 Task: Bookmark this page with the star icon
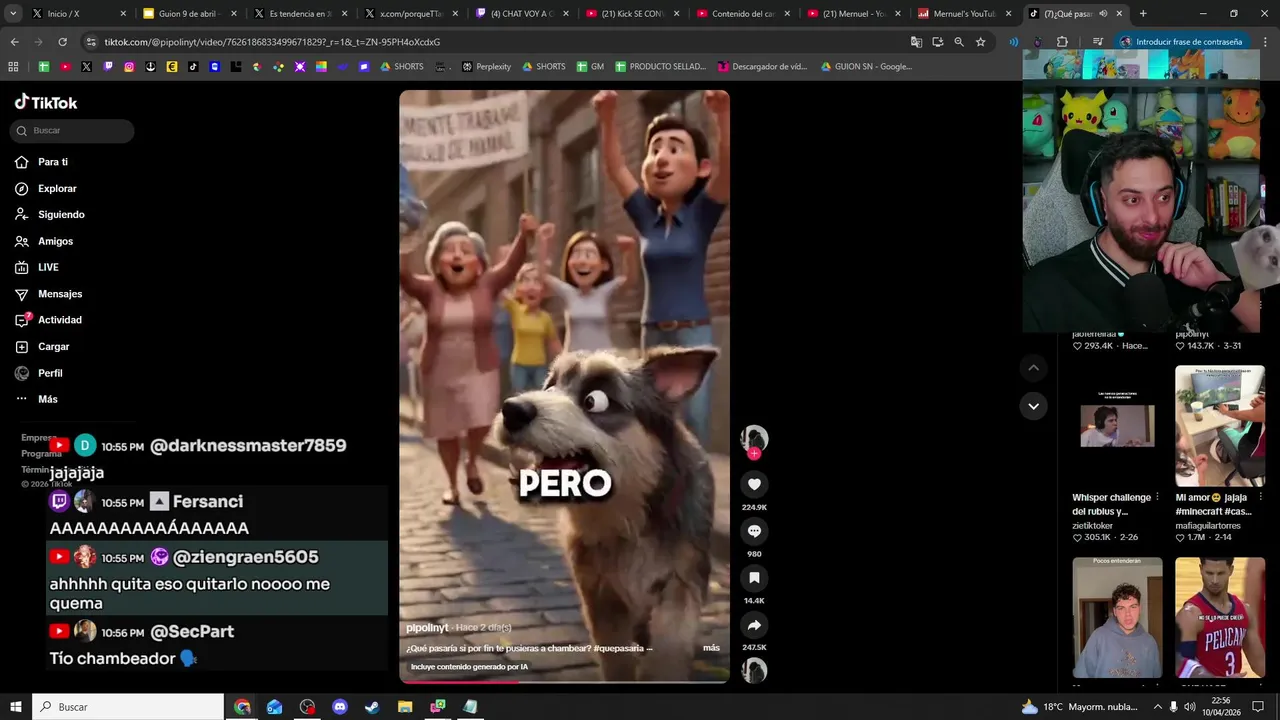(981, 42)
